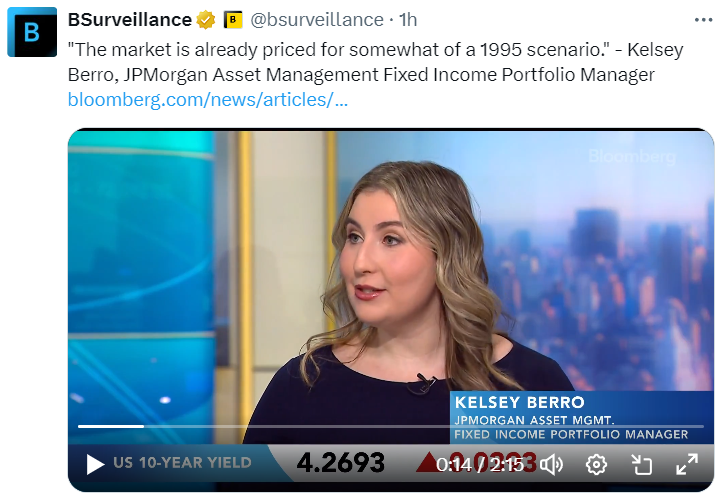The width and height of the screenshot is (727, 499).
Task: Click the video frame showing Kelsey Berro
Action: (x=390, y=270)
